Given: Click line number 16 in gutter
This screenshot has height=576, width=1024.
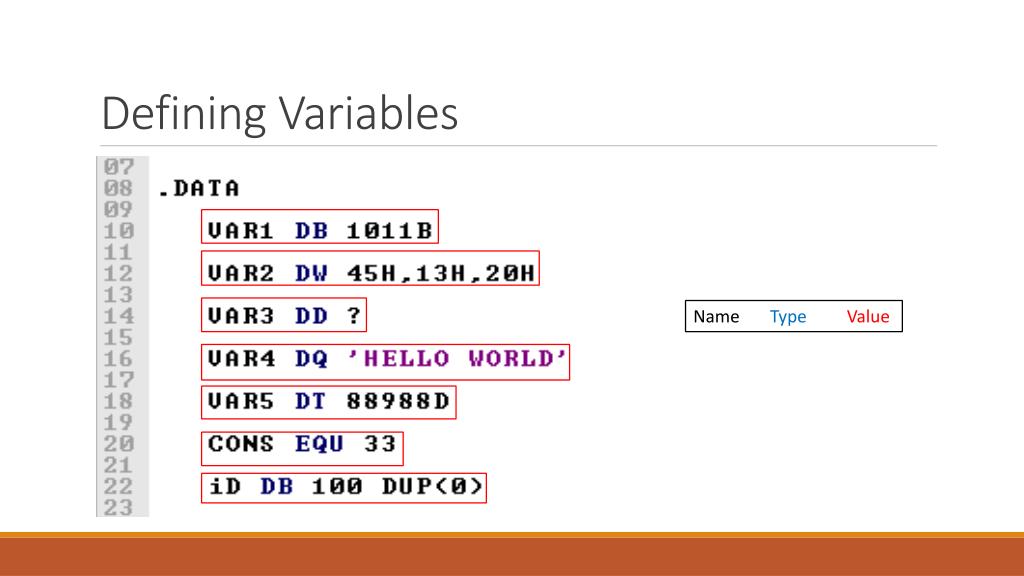Looking at the screenshot, I should click(119, 359).
